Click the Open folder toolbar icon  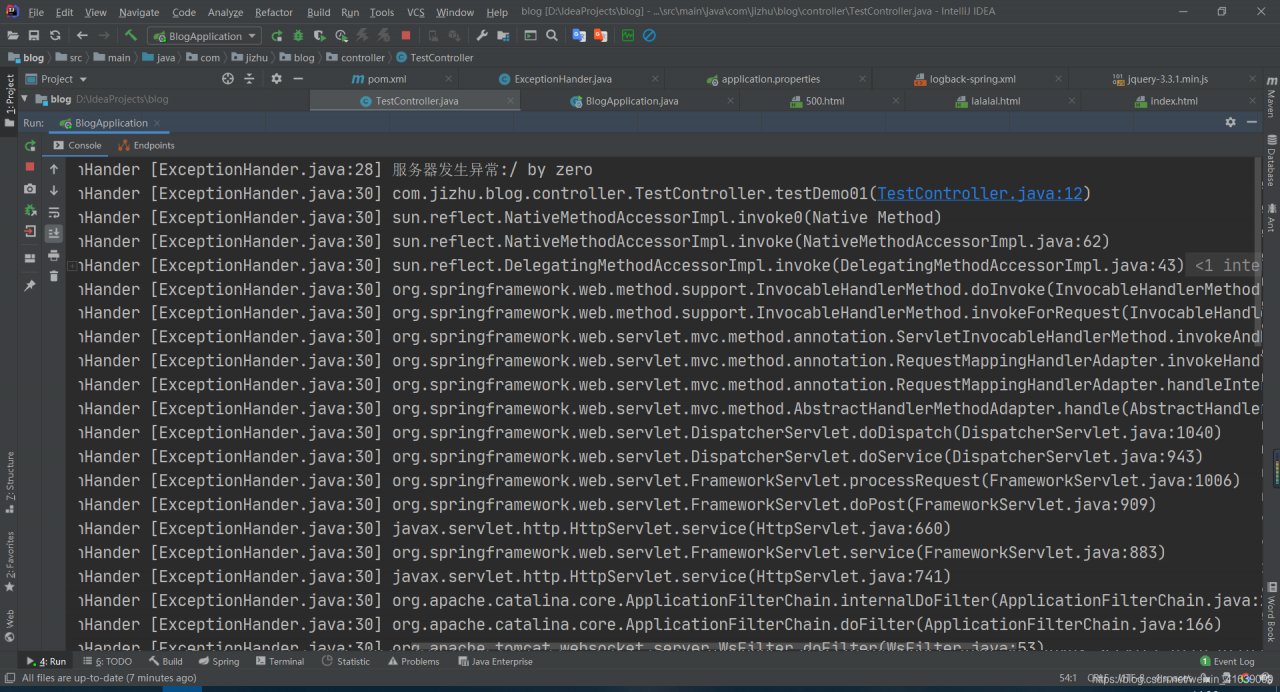click(x=13, y=35)
